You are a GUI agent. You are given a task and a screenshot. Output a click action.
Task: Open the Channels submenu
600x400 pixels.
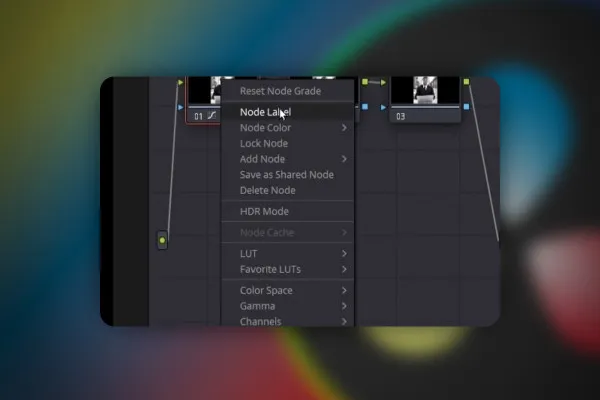click(288, 321)
